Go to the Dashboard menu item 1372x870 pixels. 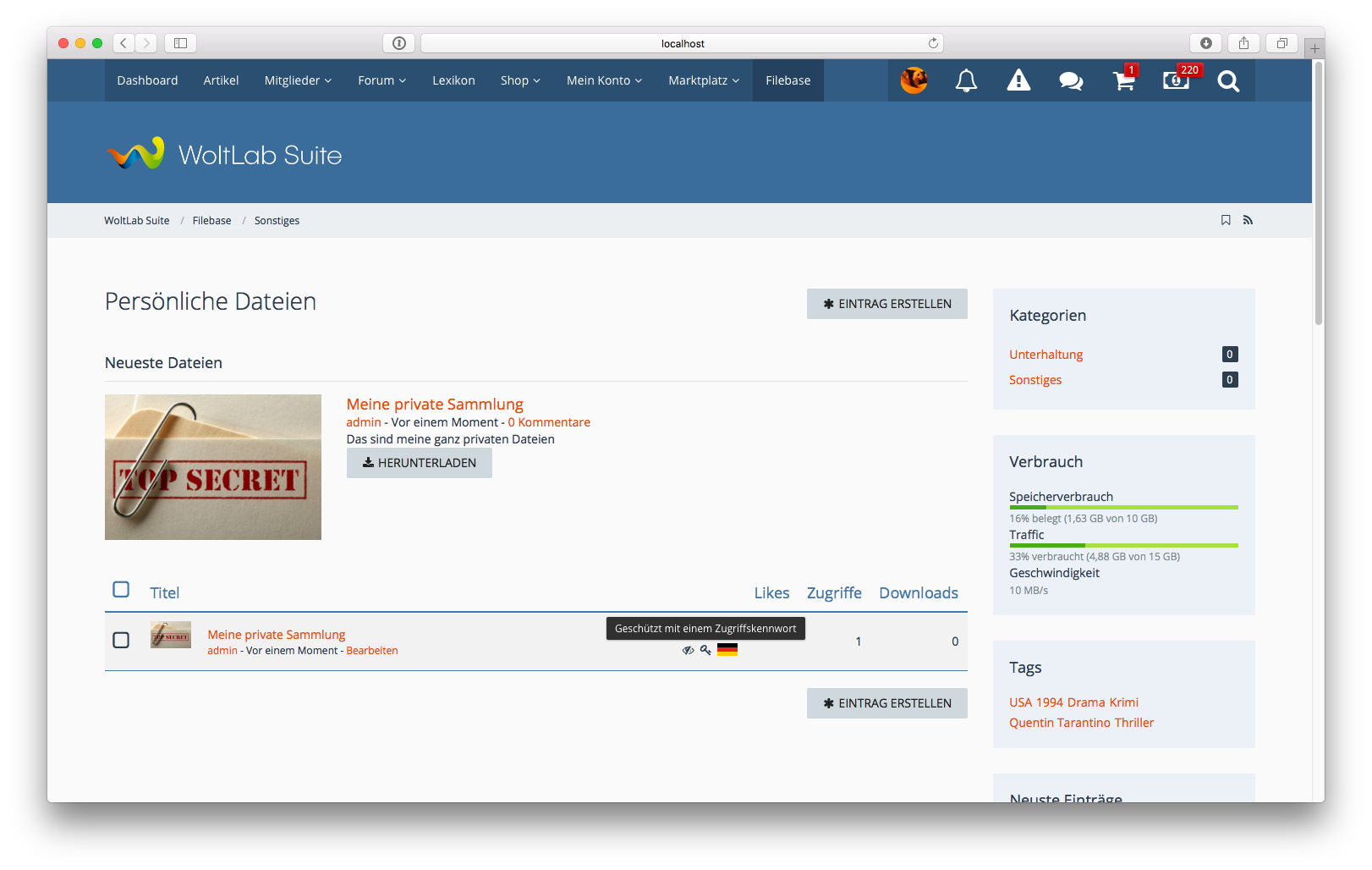click(147, 80)
